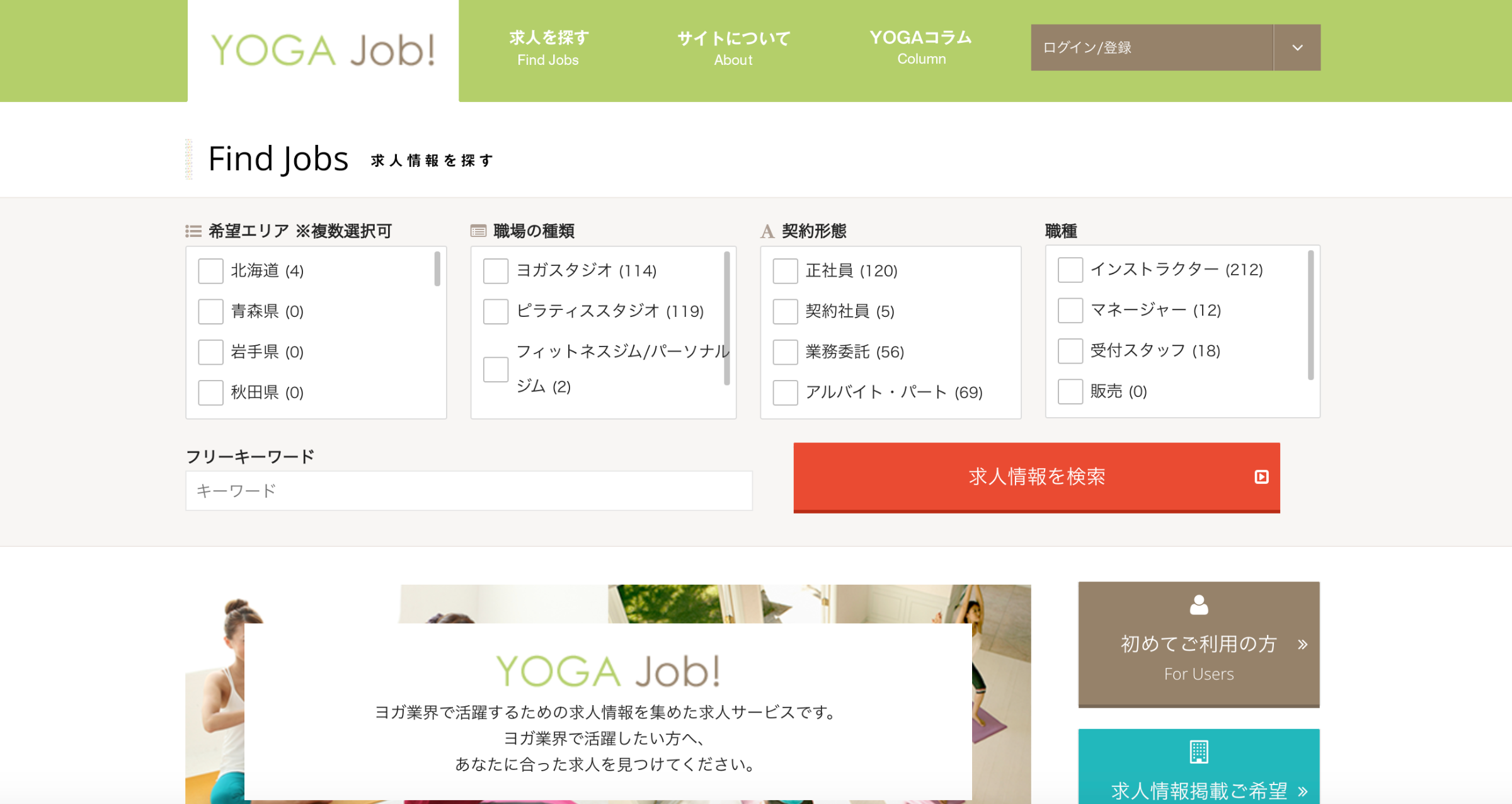Click the double arrow next to 求人情報掲載ご希望

[1303, 791]
